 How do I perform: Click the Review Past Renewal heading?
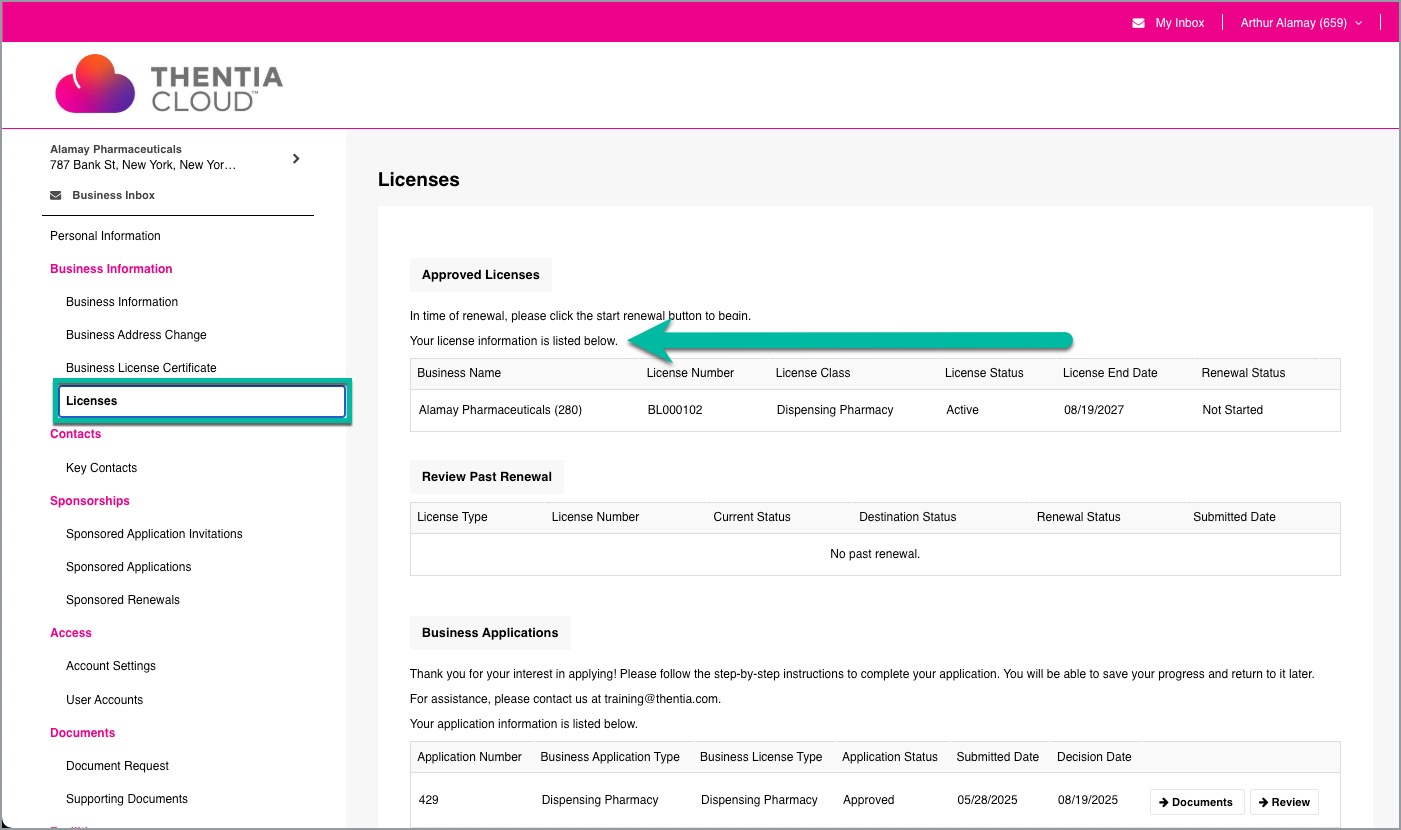pos(487,477)
